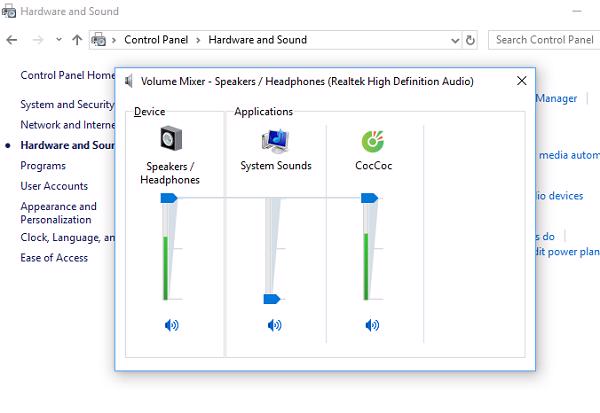Screen dimensions: 600x413
Task: Open System and Security category
Action: (x=67, y=104)
